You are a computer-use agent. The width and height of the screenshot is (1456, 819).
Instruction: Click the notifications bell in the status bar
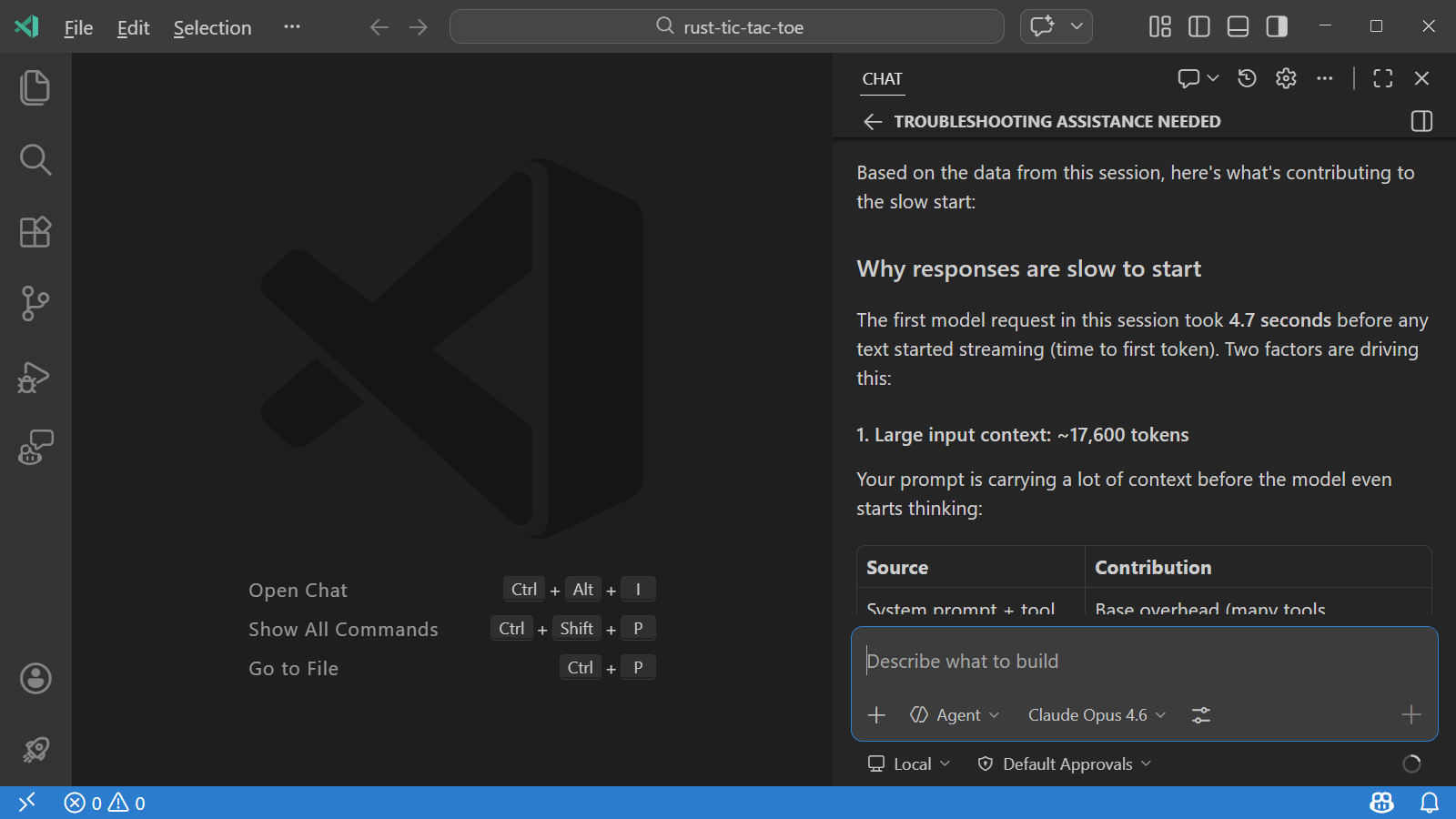tap(1431, 803)
